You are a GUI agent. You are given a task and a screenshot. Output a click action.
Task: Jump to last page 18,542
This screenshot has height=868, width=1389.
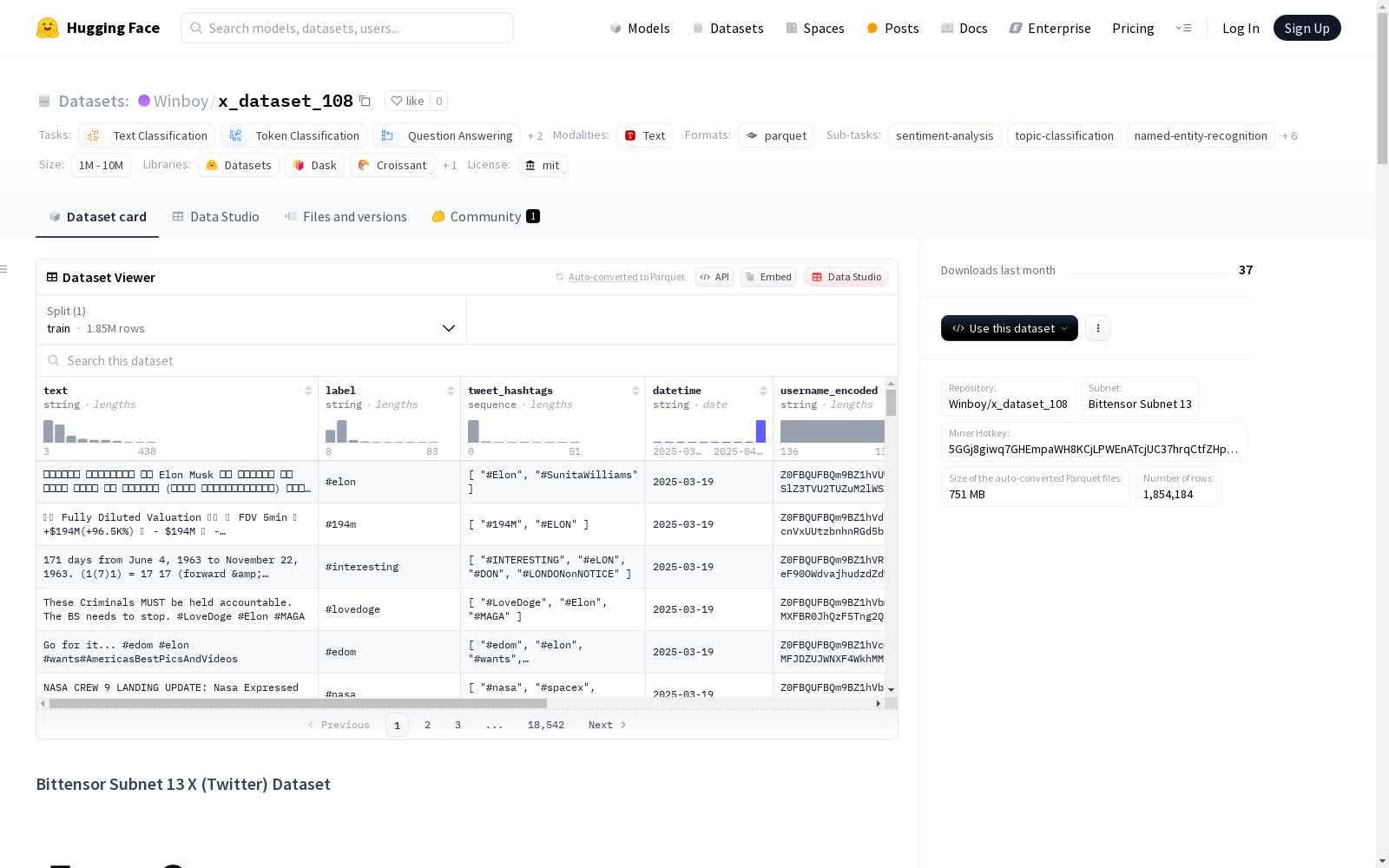click(546, 725)
